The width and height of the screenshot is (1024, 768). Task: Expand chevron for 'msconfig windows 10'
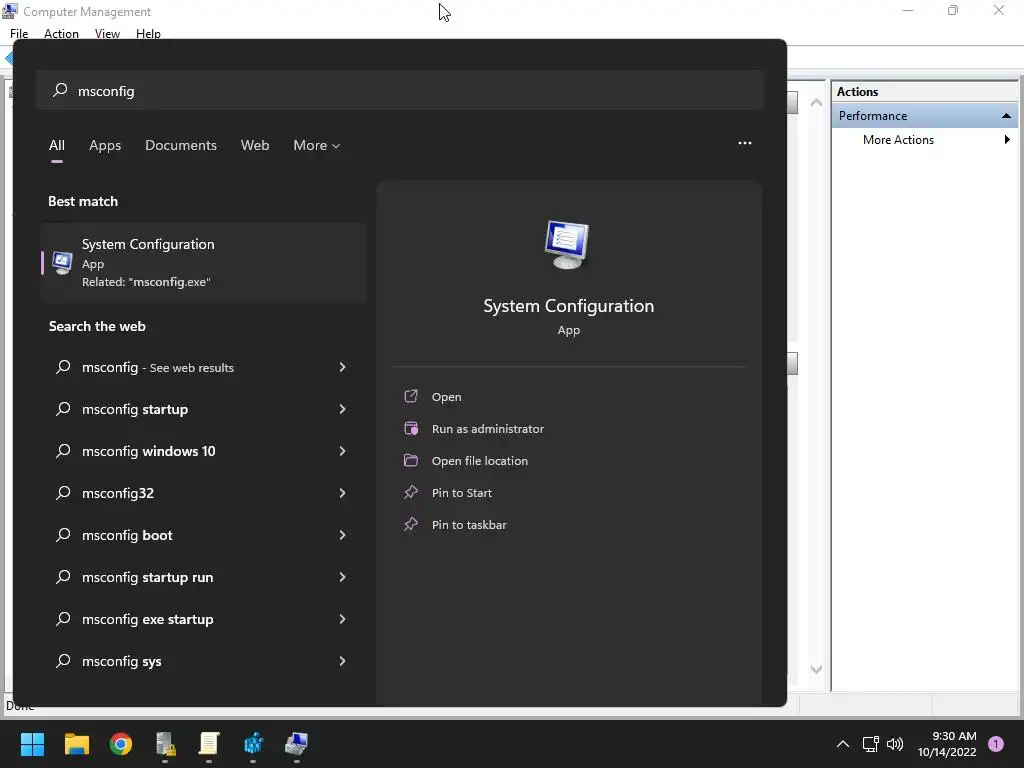[342, 451]
